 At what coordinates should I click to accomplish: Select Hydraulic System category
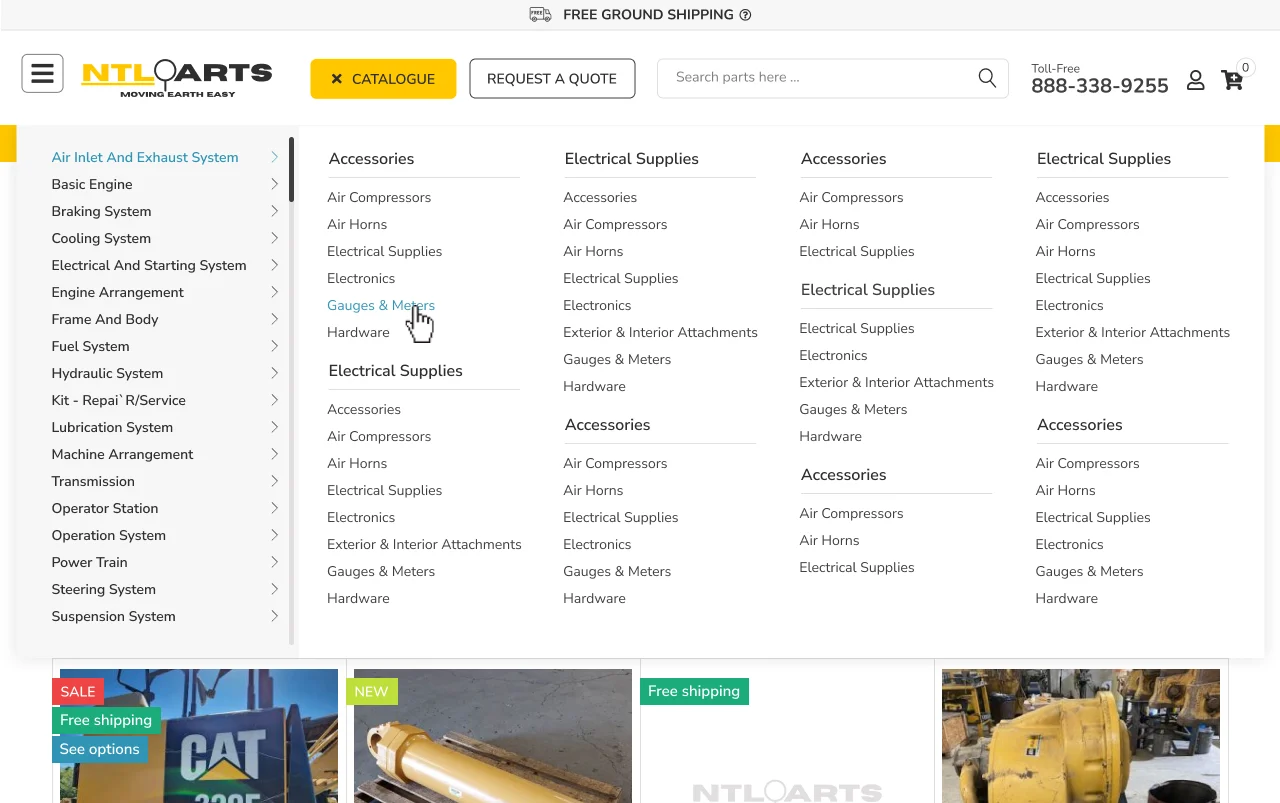click(107, 373)
